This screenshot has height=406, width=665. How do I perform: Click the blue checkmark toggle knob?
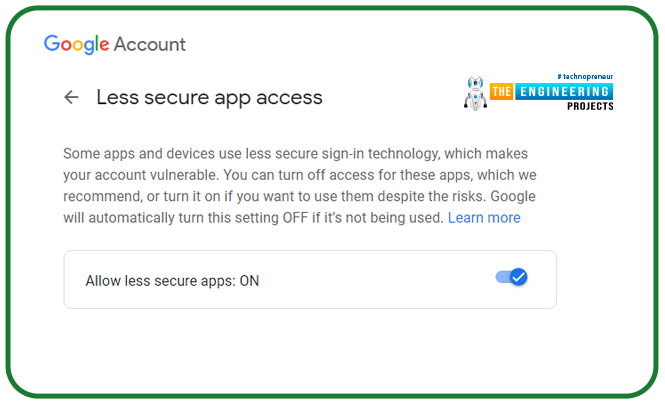click(518, 277)
